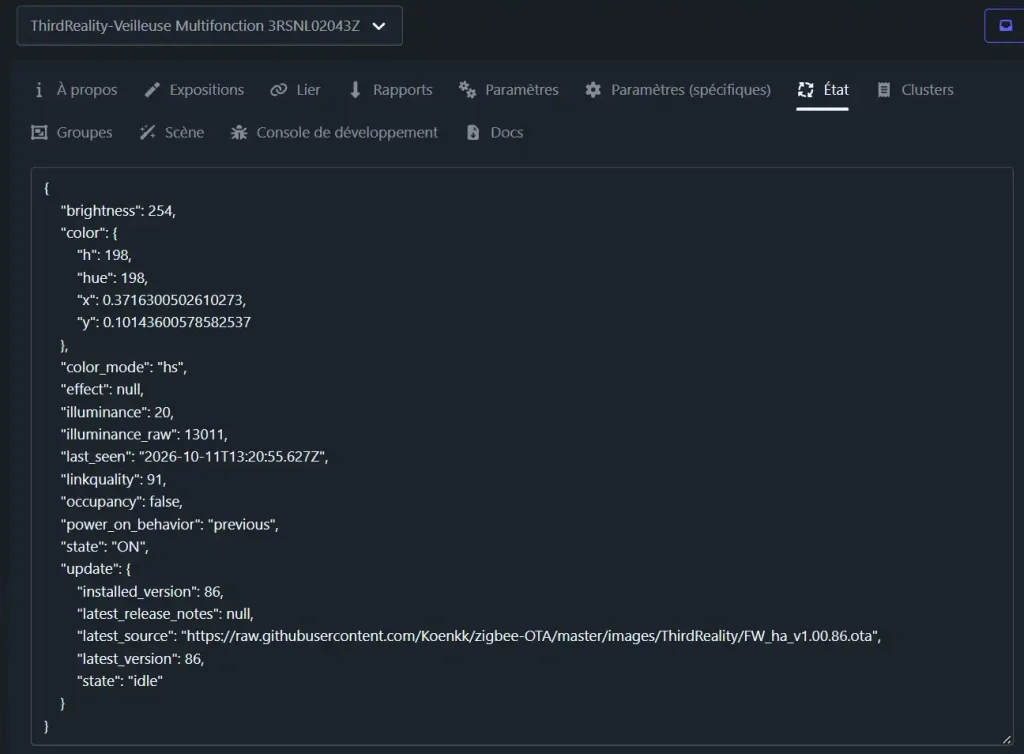Click the Docs file icon
1024x754 pixels.
473,133
